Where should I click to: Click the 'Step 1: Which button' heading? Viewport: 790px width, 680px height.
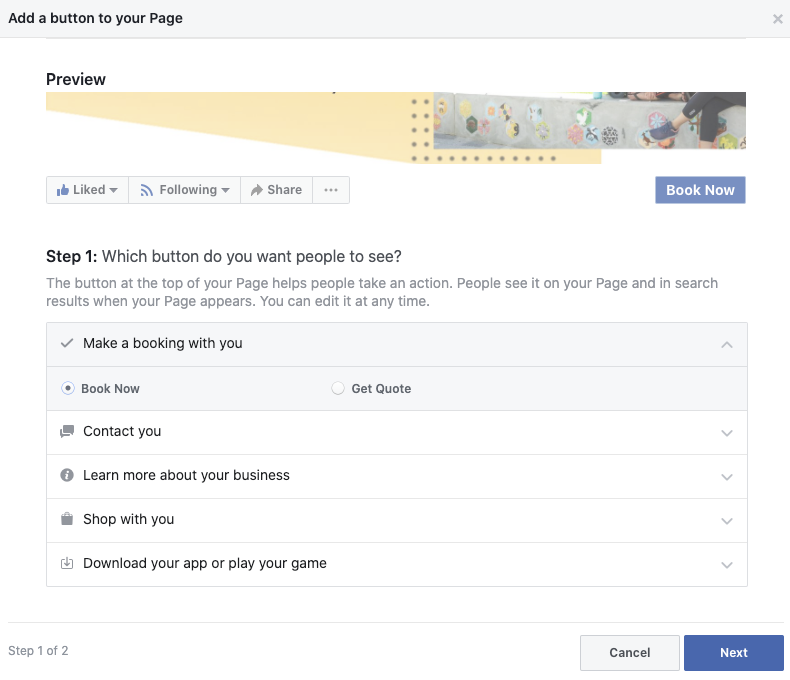coord(224,256)
